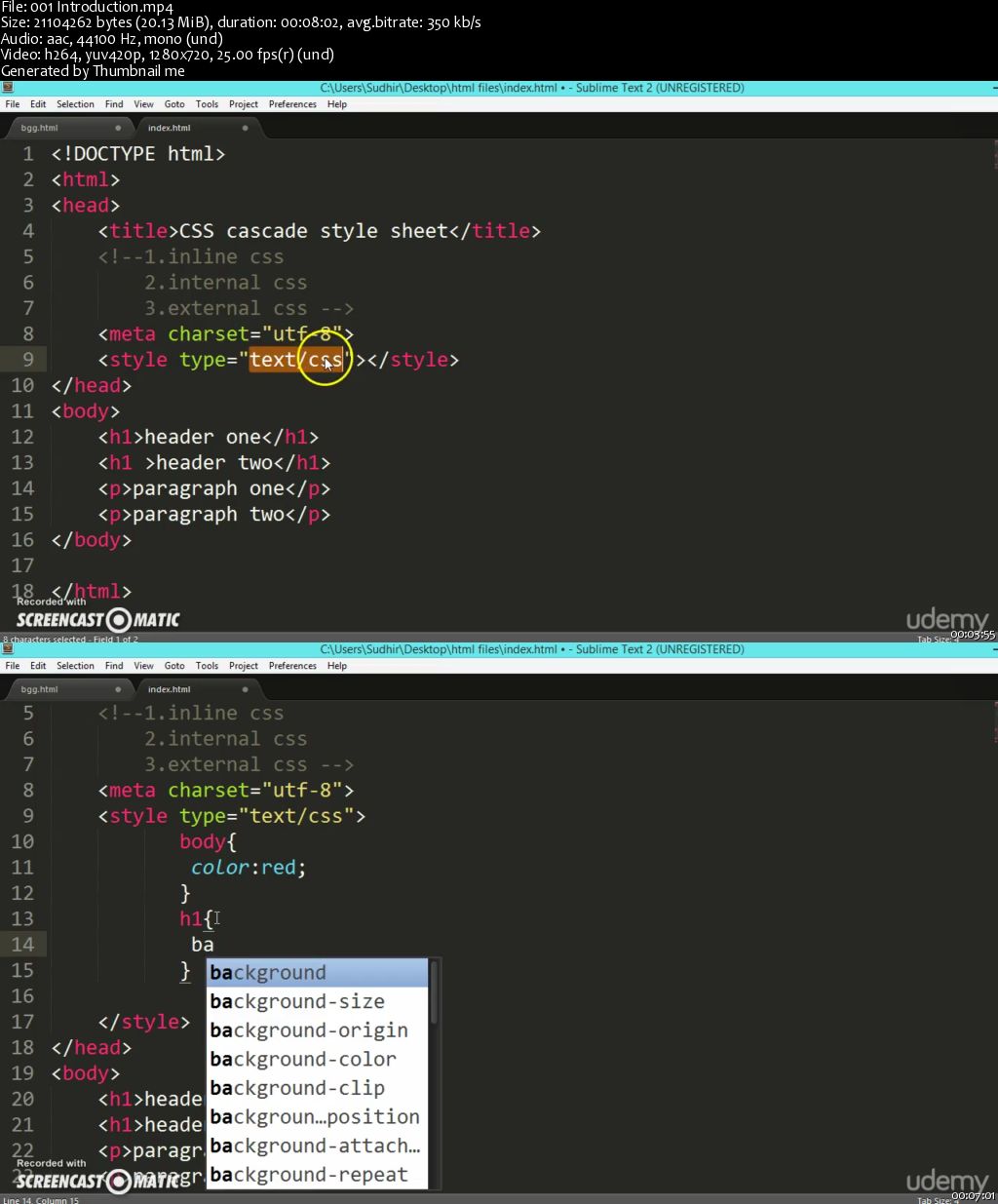Click '2.internal css' comment in bottom editor
Image resolution: width=998 pixels, height=1204 pixels.
pyautogui.click(x=226, y=739)
